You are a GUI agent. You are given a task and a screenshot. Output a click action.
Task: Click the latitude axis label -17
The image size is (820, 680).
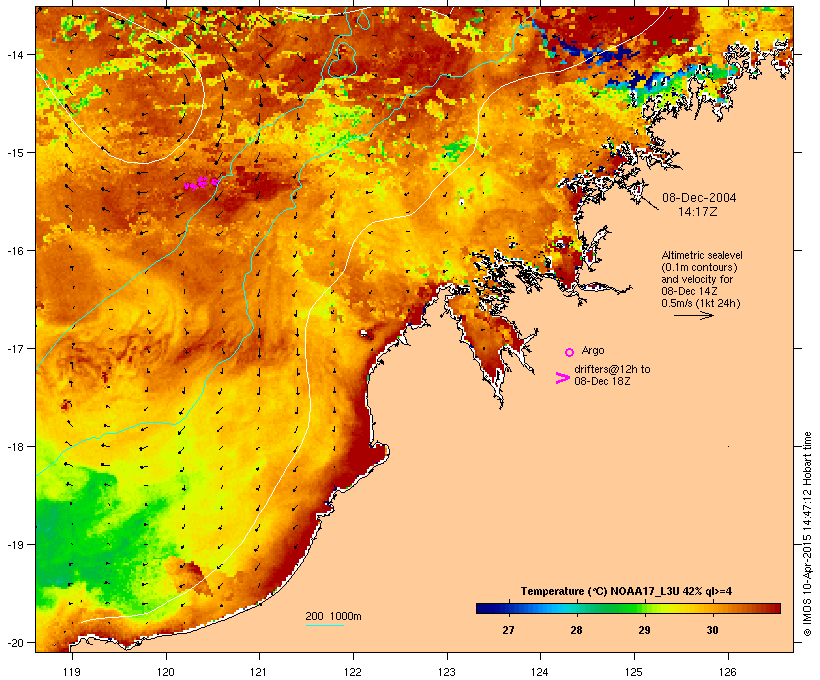(x=15, y=348)
